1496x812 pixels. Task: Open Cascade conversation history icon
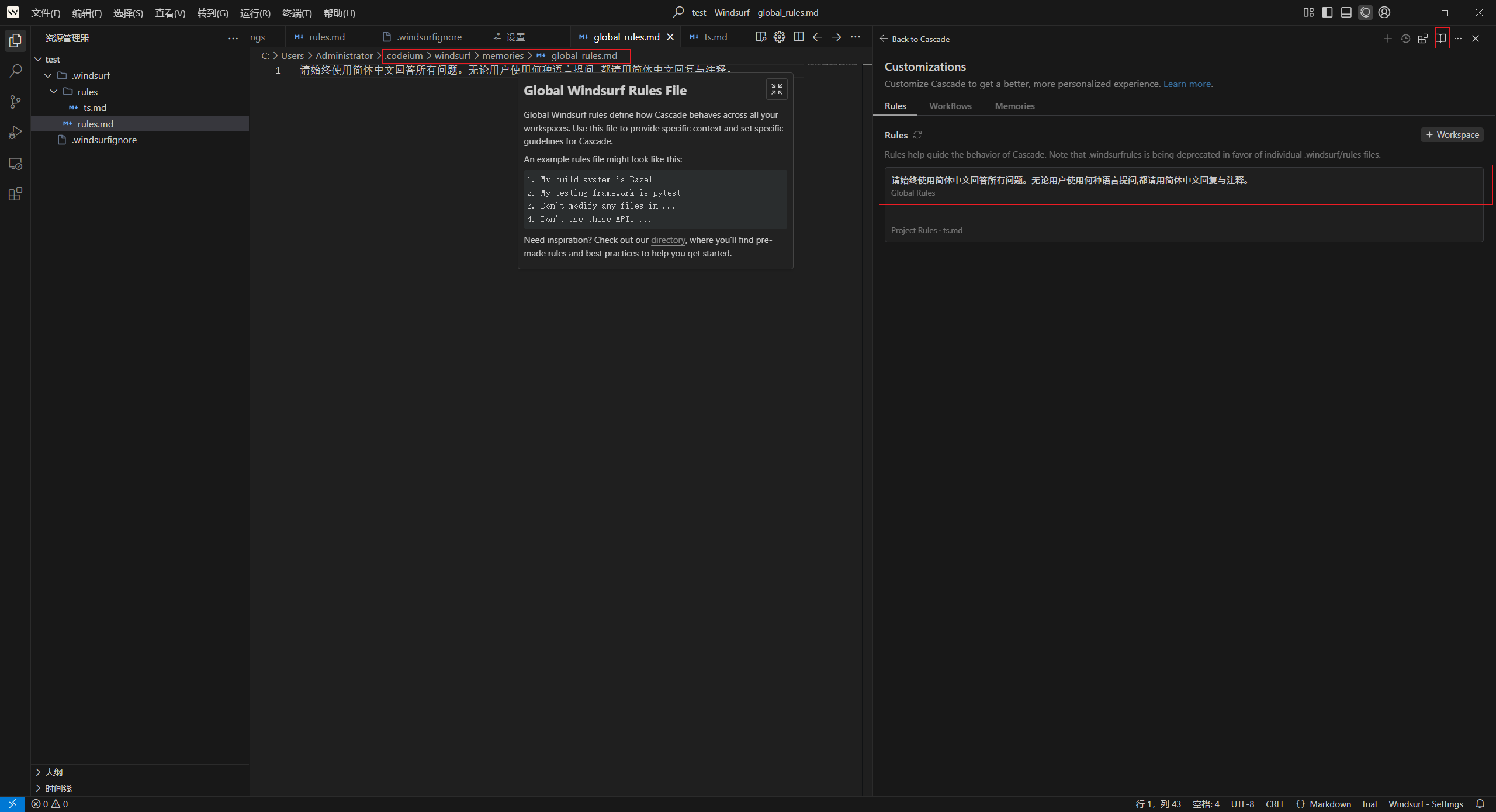pos(1405,39)
